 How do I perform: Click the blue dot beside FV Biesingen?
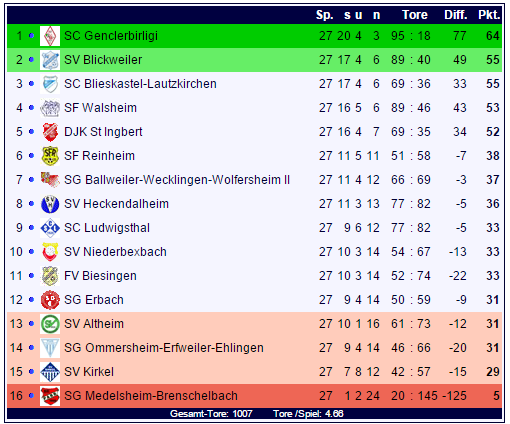31,276
